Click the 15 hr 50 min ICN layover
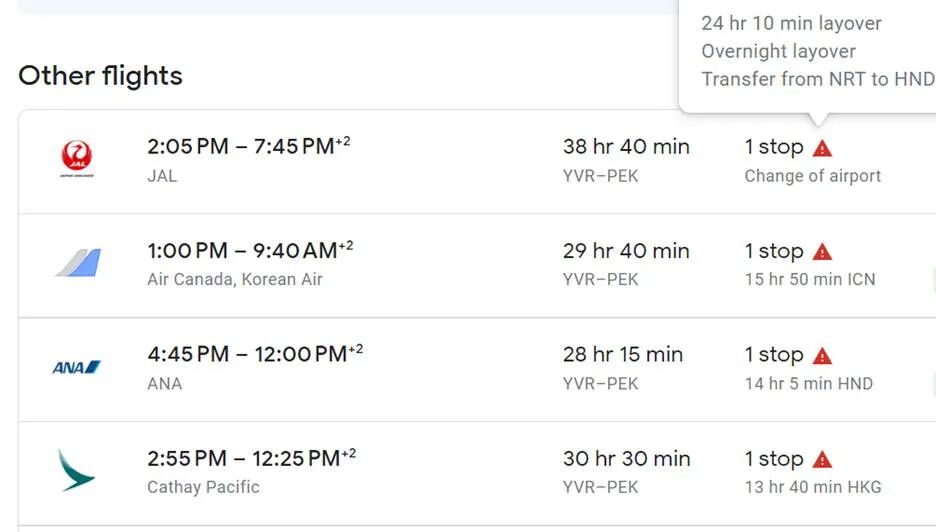This screenshot has height=532, width=936. coord(810,280)
